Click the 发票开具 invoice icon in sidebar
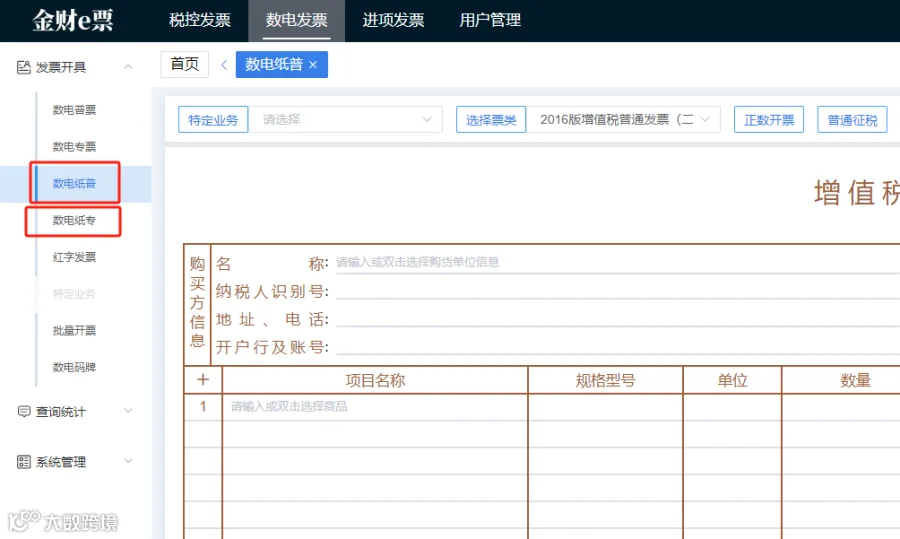Screen dimensions: 900x539 pyautogui.click(x=24, y=67)
